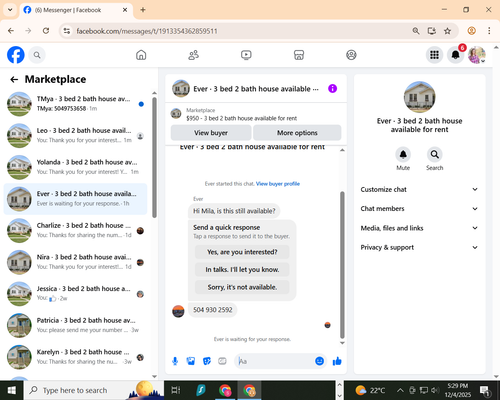Open the Marketplace icon in top navigation
Image resolution: width=500 pixels, height=400 pixels.
click(x=299, y=55)
